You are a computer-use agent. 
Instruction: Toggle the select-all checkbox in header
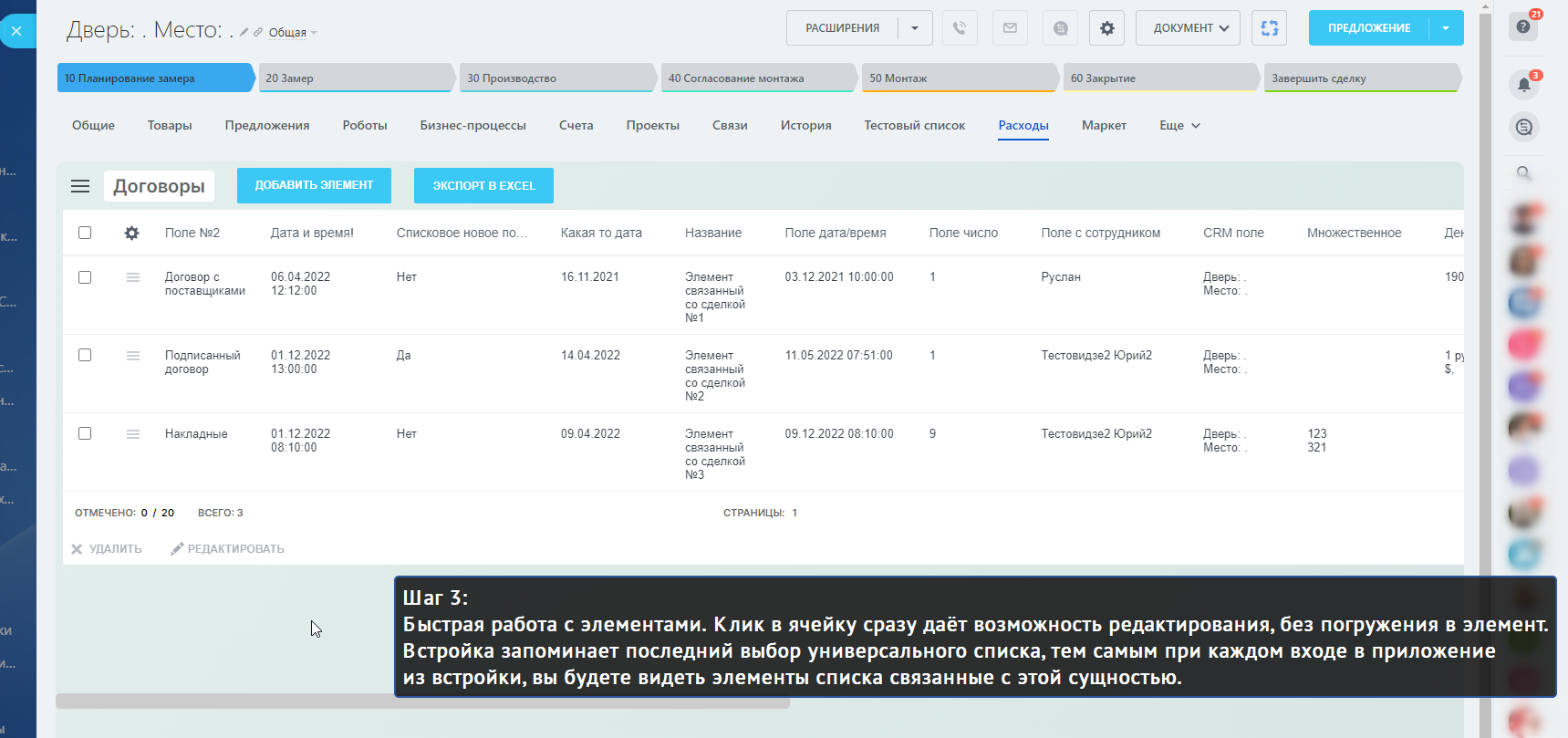click(x=85, y=233)
